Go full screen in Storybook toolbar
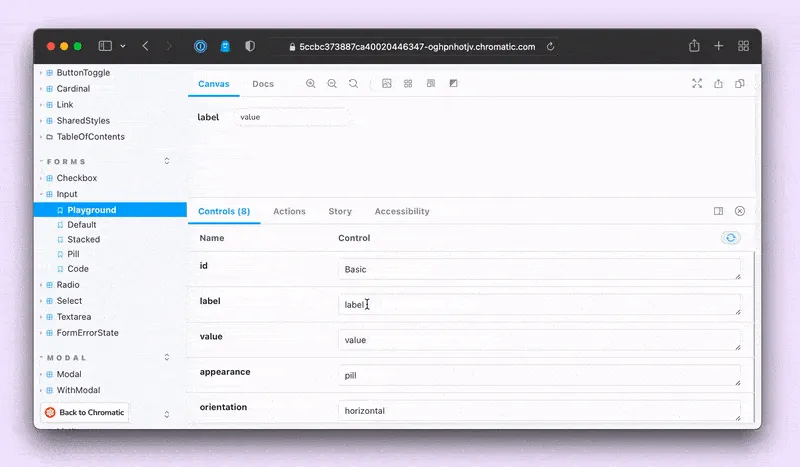800x467 pixels. [x=697, y=84]
